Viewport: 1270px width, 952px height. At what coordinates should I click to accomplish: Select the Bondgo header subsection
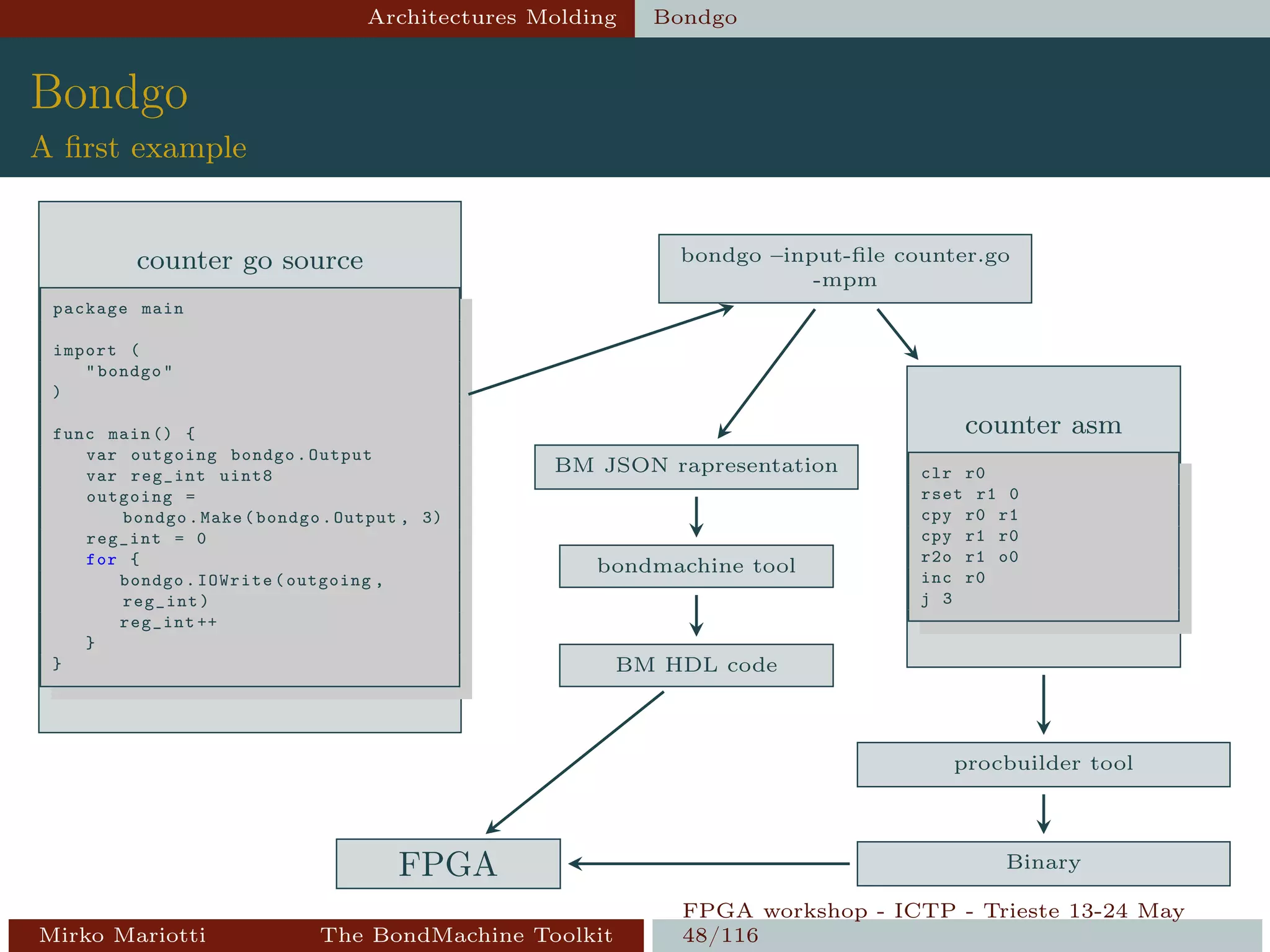pyautogui.click(x=695, y=17)
